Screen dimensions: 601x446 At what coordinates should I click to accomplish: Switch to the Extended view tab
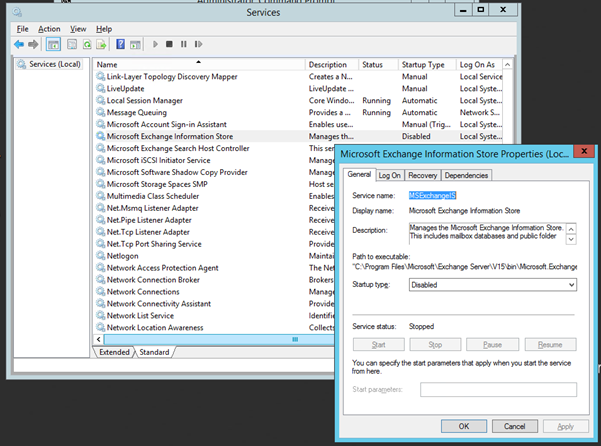point(114,352)
